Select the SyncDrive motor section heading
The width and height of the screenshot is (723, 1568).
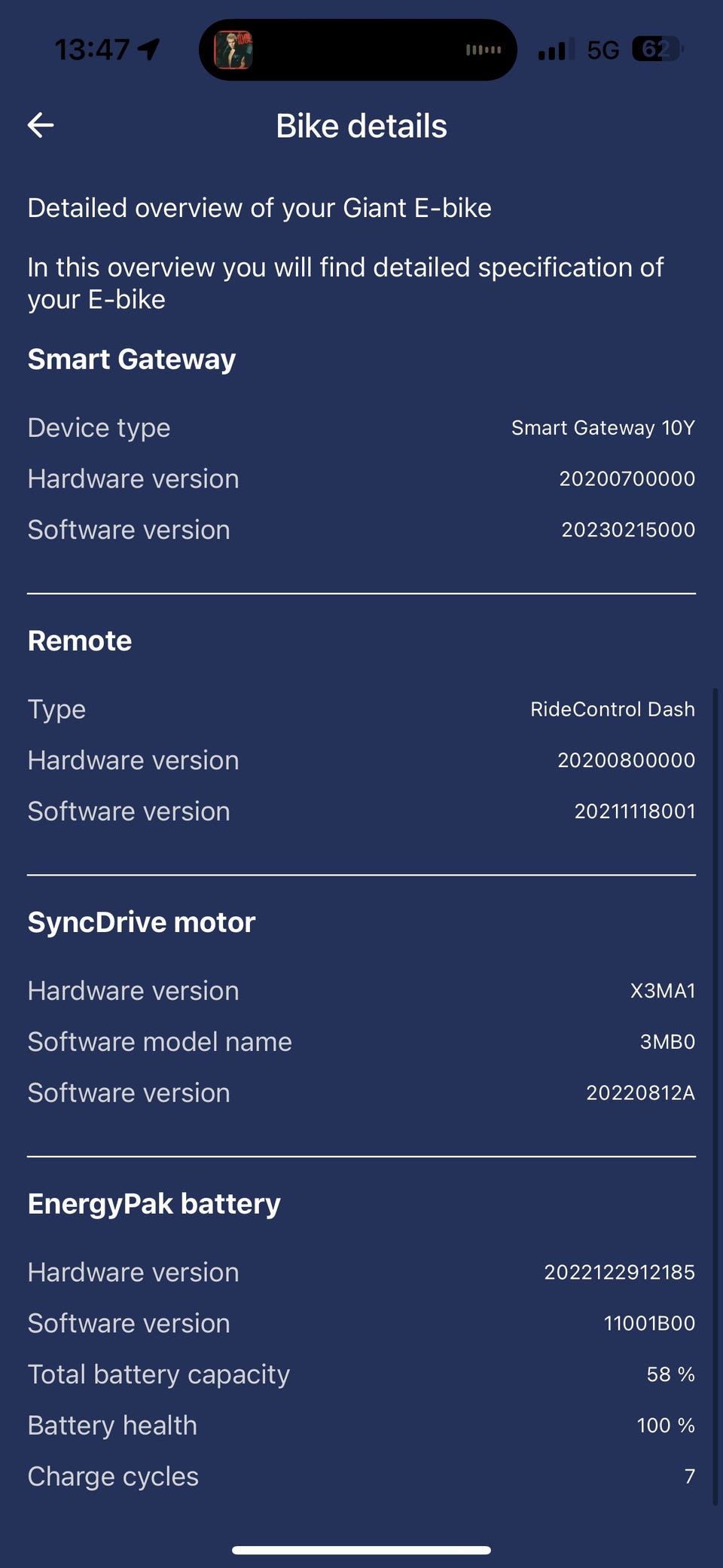pos(142,922)
